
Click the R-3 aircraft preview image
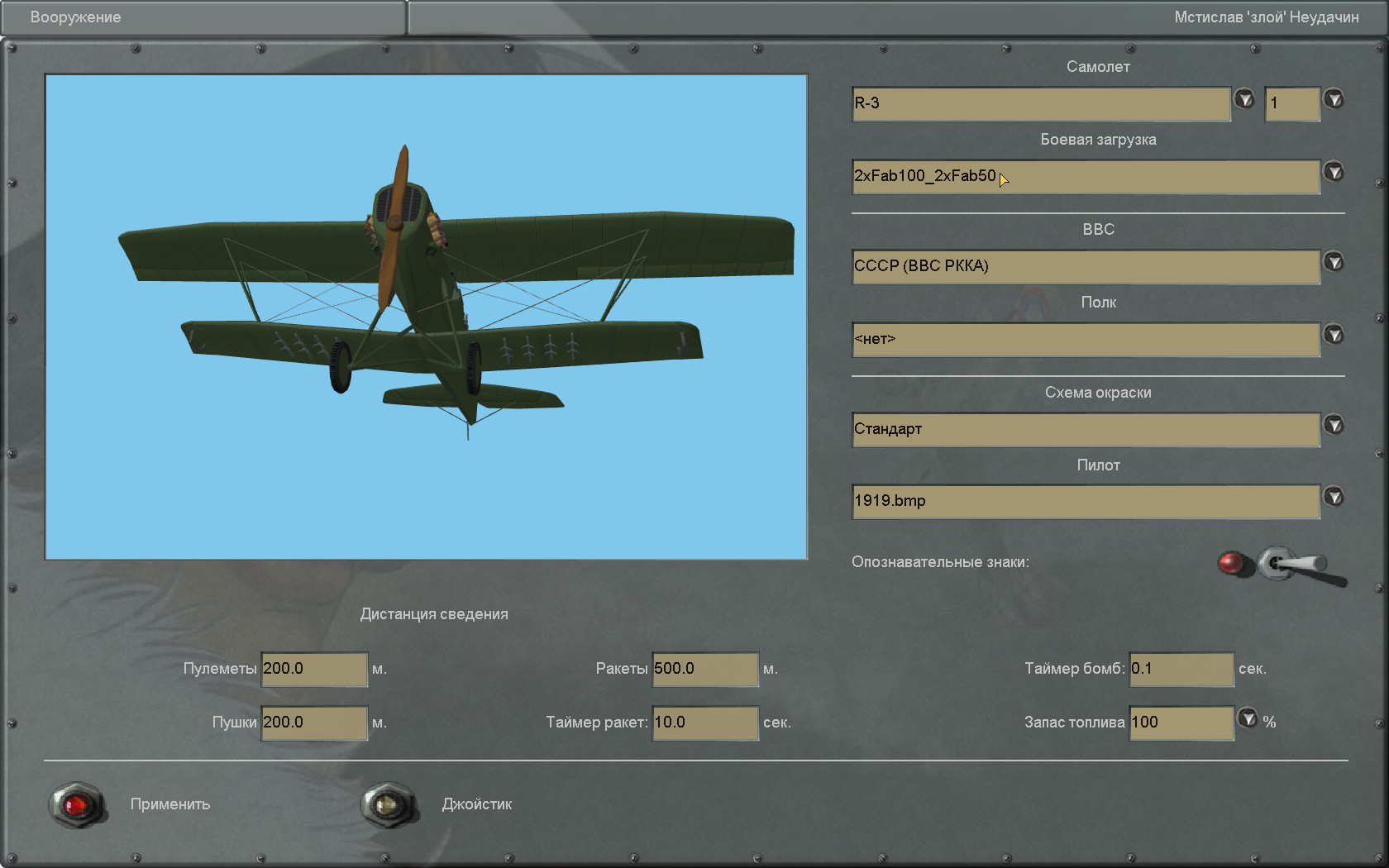(x=426, y=317)
